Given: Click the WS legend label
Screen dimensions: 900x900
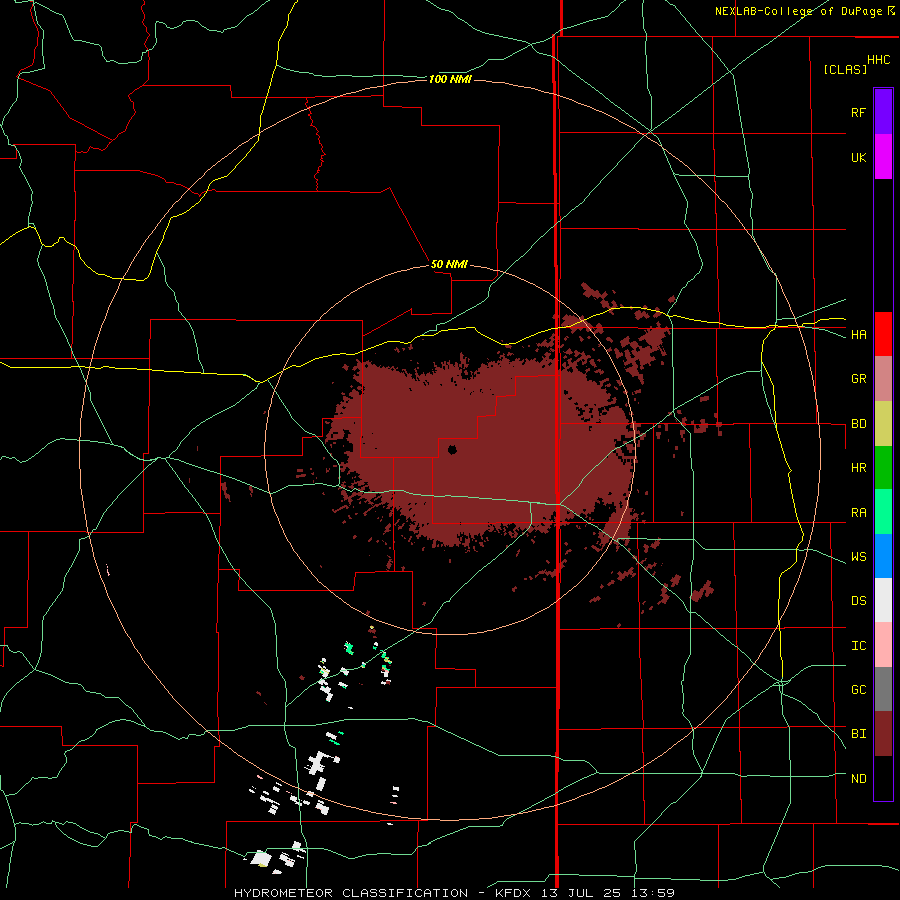Looking at the screenshot, I should pyautogui.click(x=858, y=557).
